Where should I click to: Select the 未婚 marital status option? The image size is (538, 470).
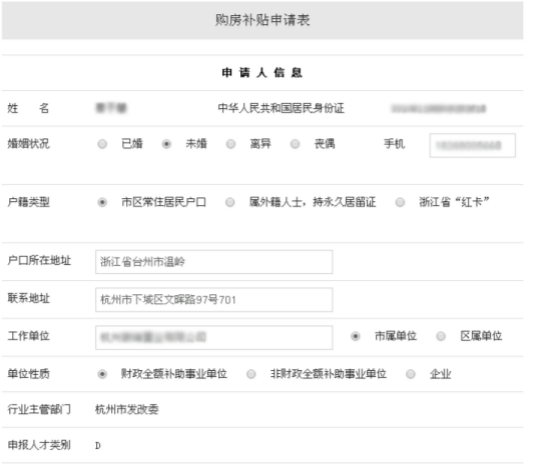(x=166, y=144)
